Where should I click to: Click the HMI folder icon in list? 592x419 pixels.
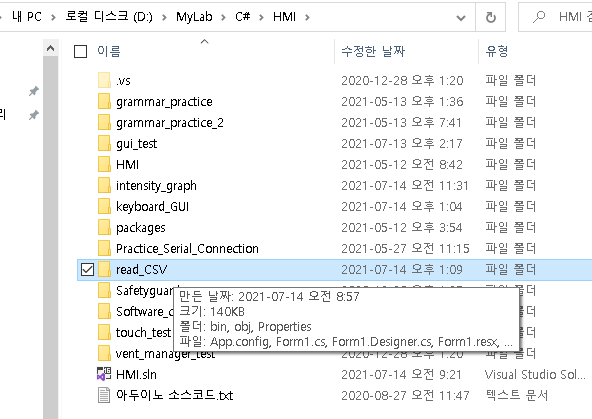pos(104,165)
